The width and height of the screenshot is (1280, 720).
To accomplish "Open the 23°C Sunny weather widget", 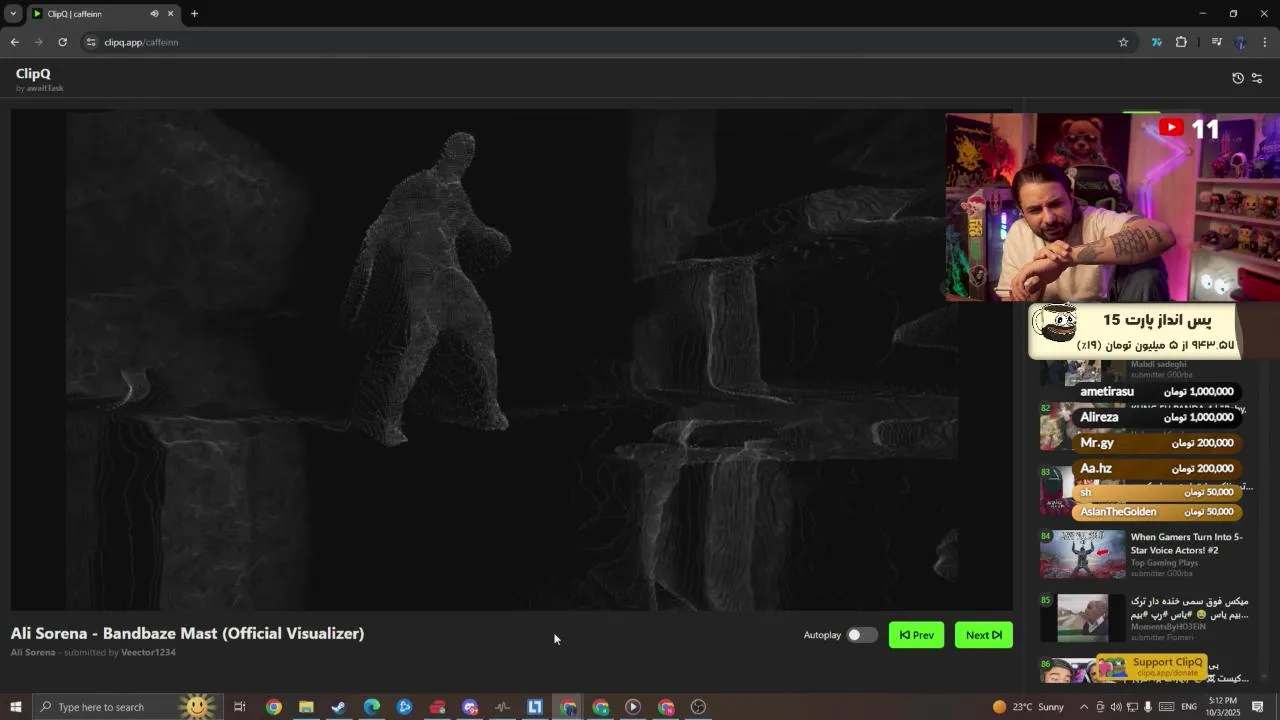I will [x=1028, y=707].
